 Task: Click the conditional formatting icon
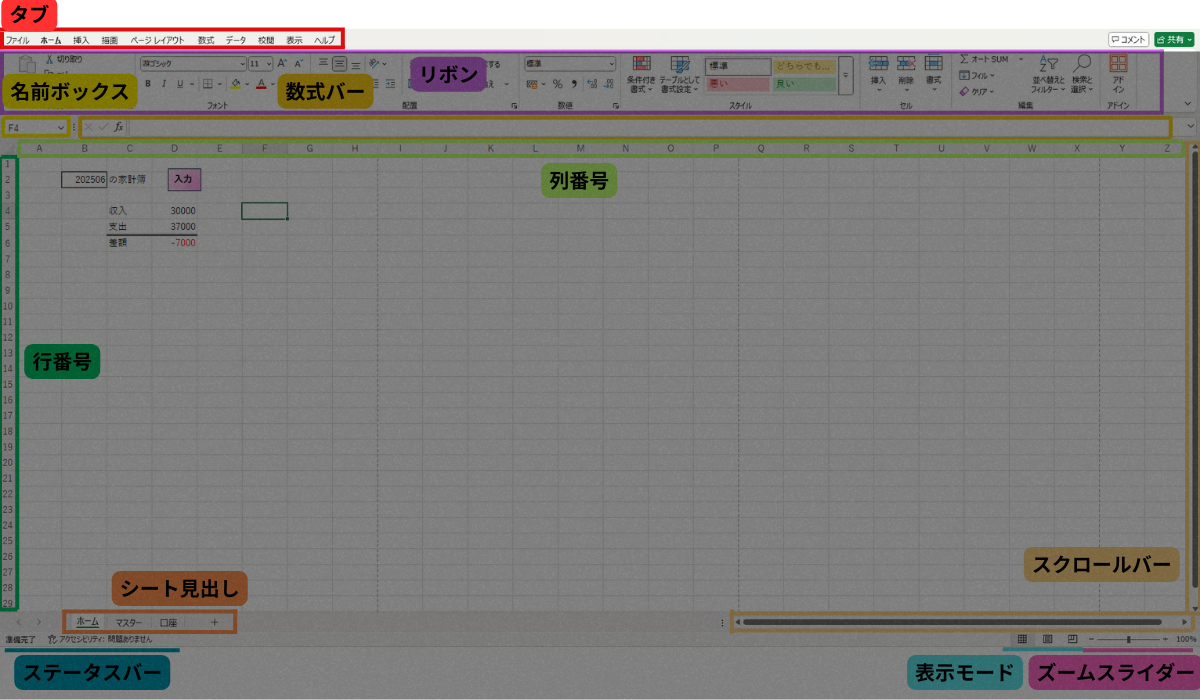(x=640, y=66)
